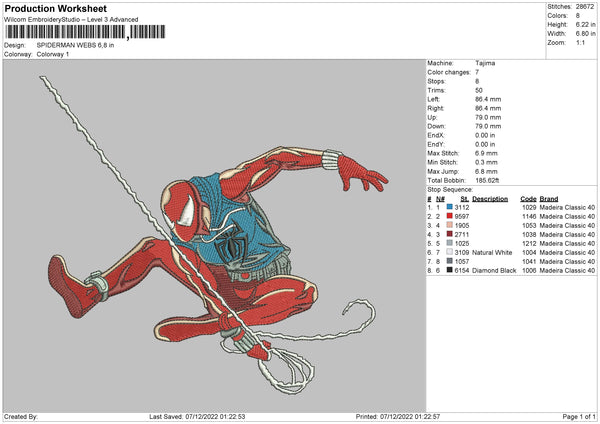Click the blue 3112 thread color swatch

point(450,206)
